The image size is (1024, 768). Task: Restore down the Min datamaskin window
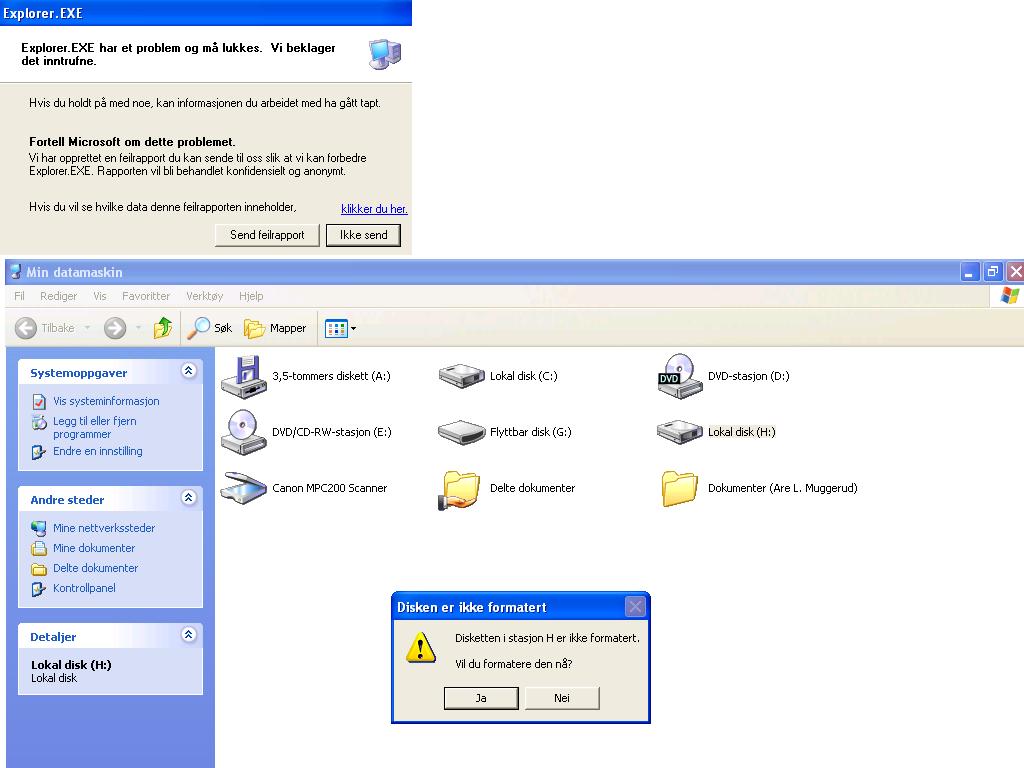point(993,272)
